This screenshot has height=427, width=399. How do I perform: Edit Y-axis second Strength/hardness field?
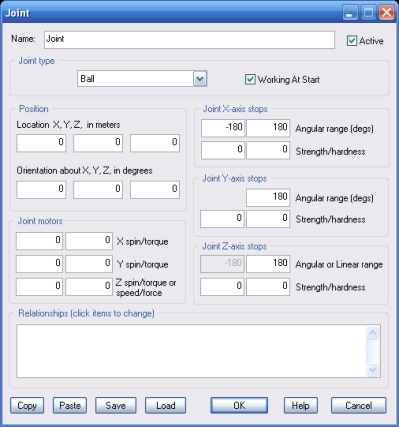pos(268,219)
